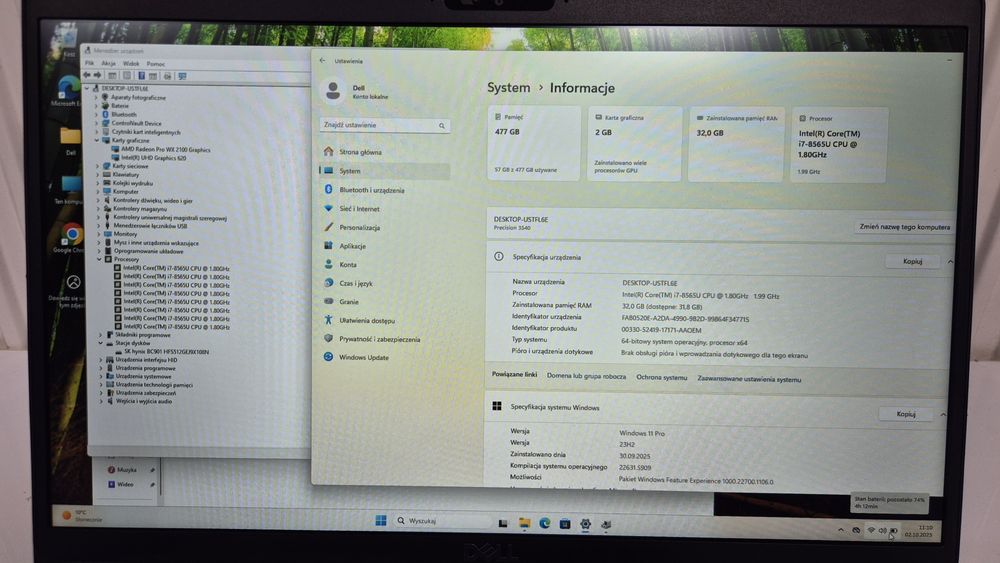Select Intel(R) UHD Graphics 620 device
This screenshot has height=563, width=1000.
153,157
